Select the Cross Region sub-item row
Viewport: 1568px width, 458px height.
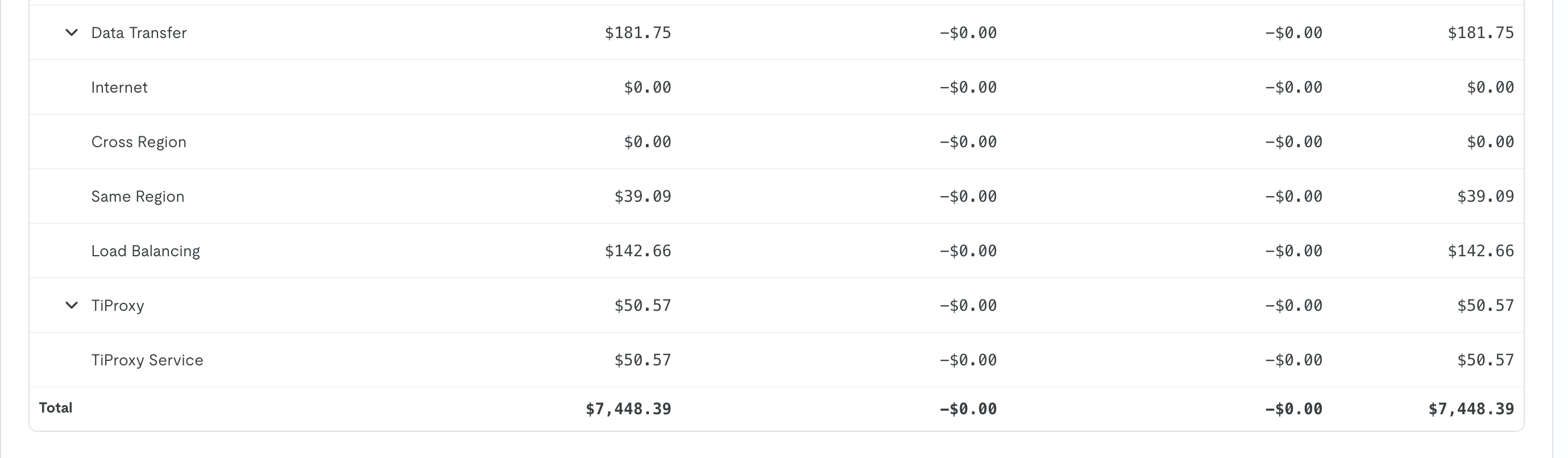point(139,141)
